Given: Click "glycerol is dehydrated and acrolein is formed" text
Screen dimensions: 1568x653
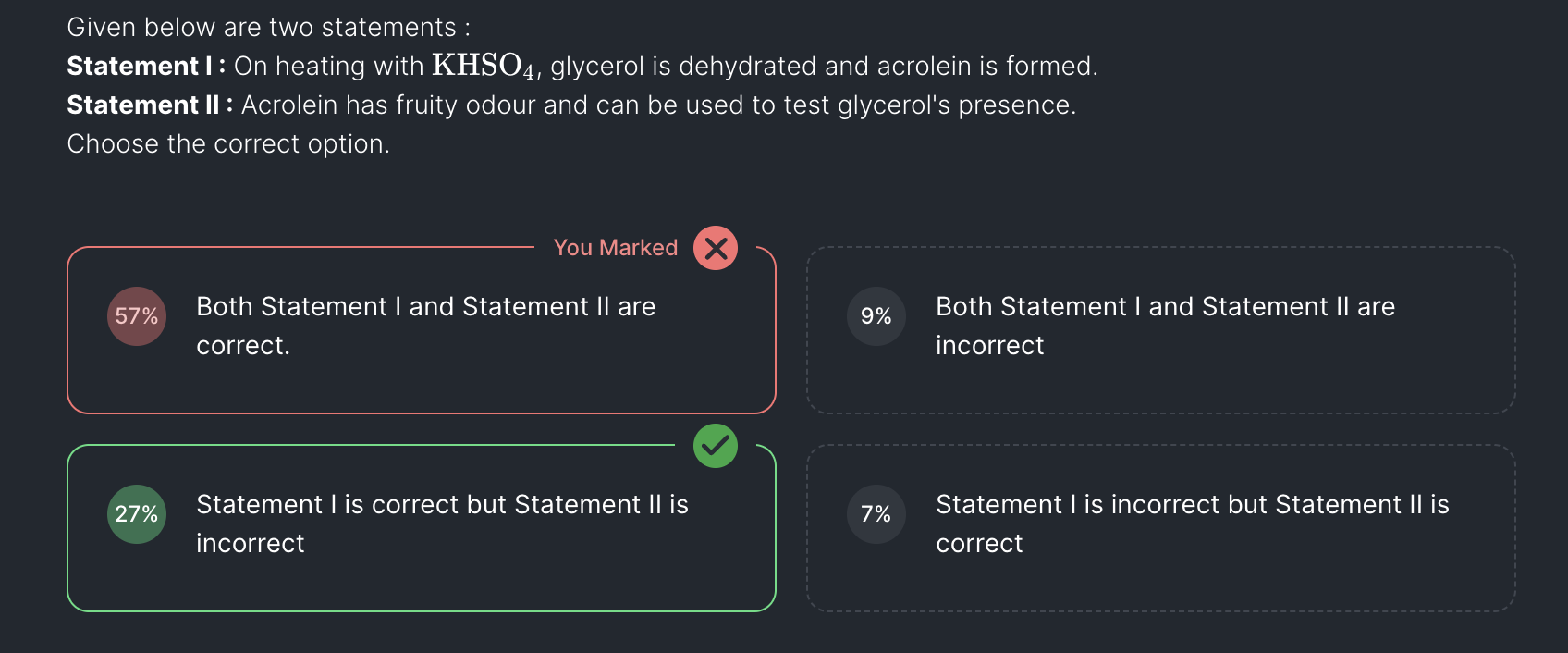Looking at the screenshot, I should tap(823, 67).
